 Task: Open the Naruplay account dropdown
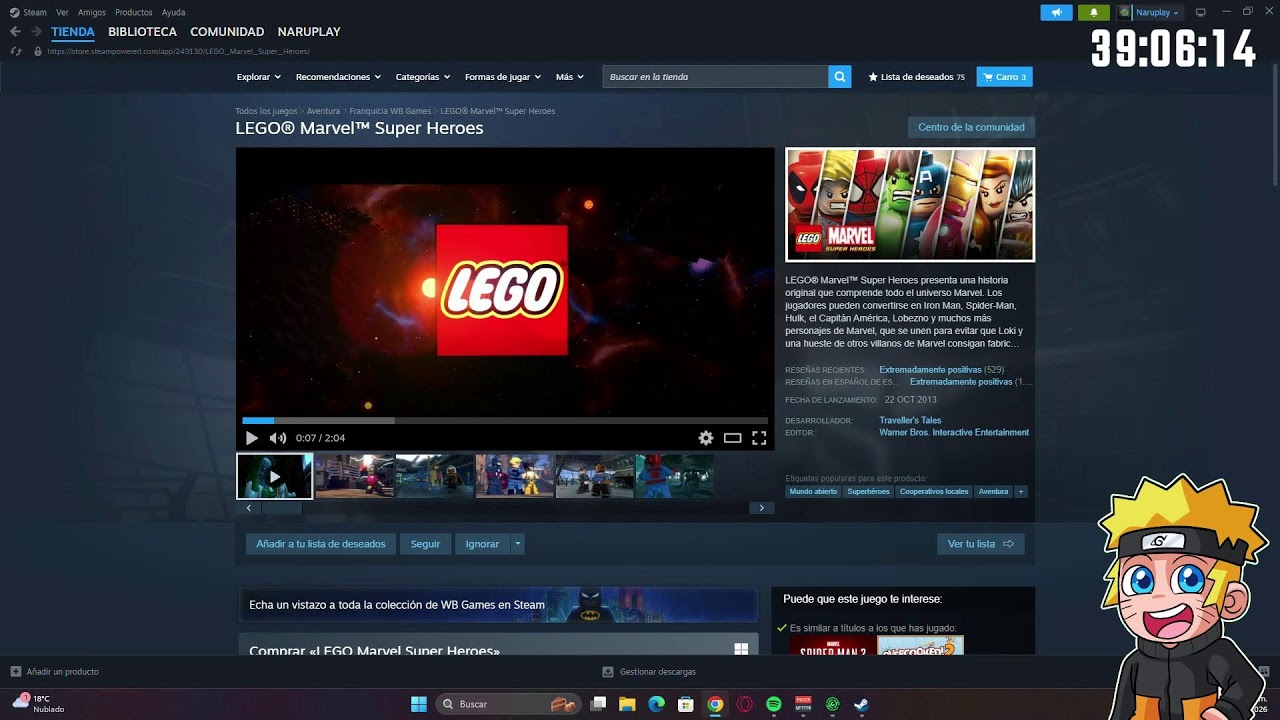(x=1157, y=12)
